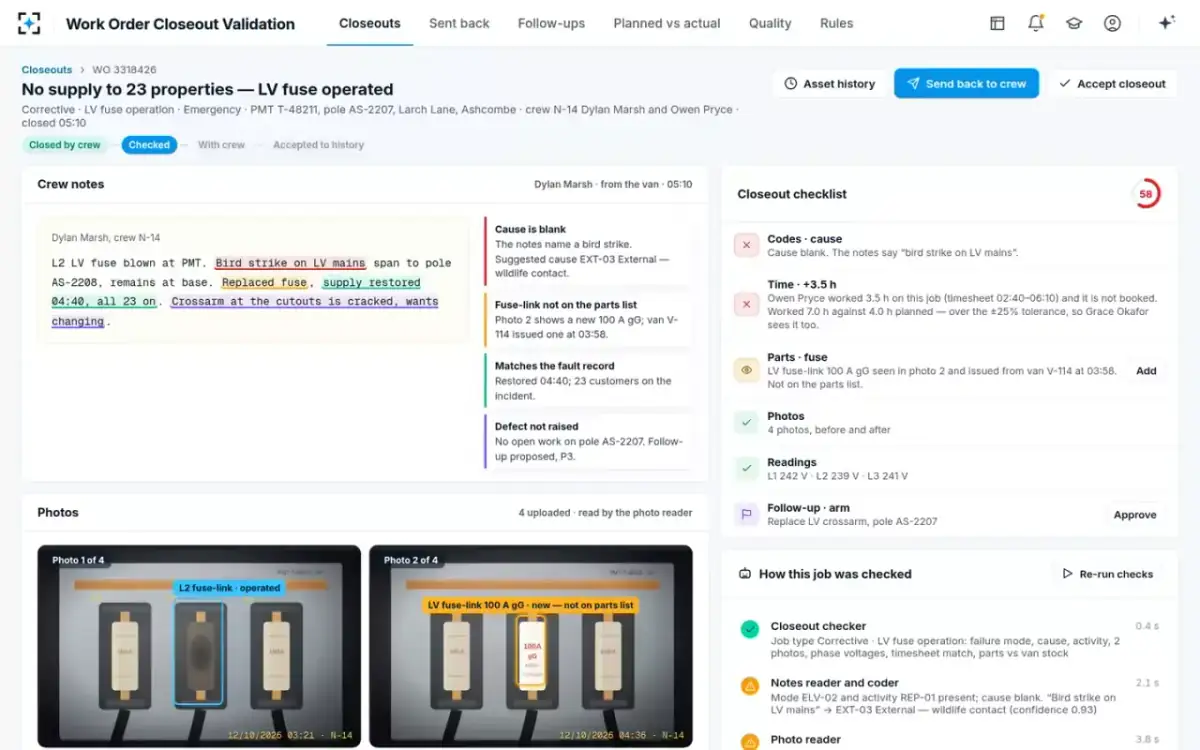Click the robot icon beside How this job was checked
This screenshot has height=750, width=1200.
744,574
